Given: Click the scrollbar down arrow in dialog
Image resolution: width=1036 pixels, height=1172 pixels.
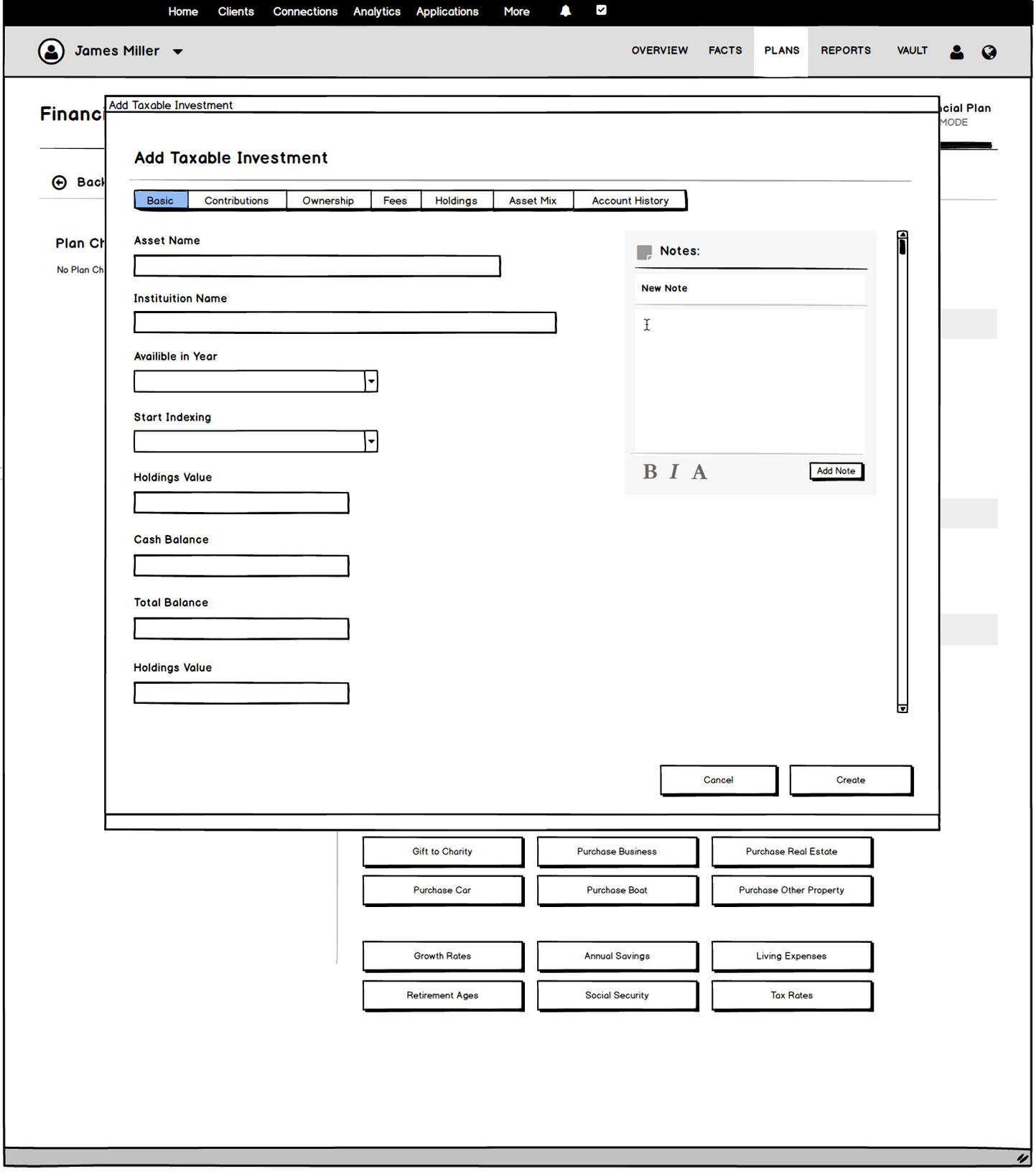Looking at the screenshot, I should (x=902, y=708).
